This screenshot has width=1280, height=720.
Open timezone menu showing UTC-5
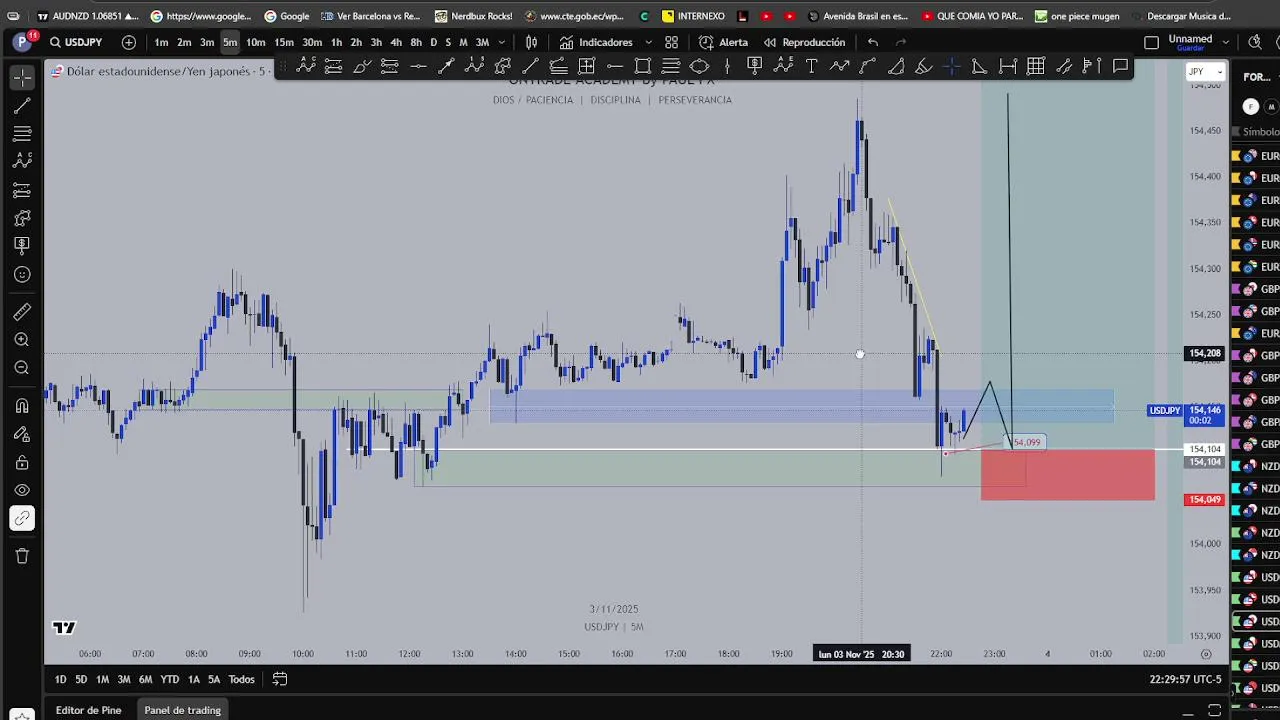1185,679
